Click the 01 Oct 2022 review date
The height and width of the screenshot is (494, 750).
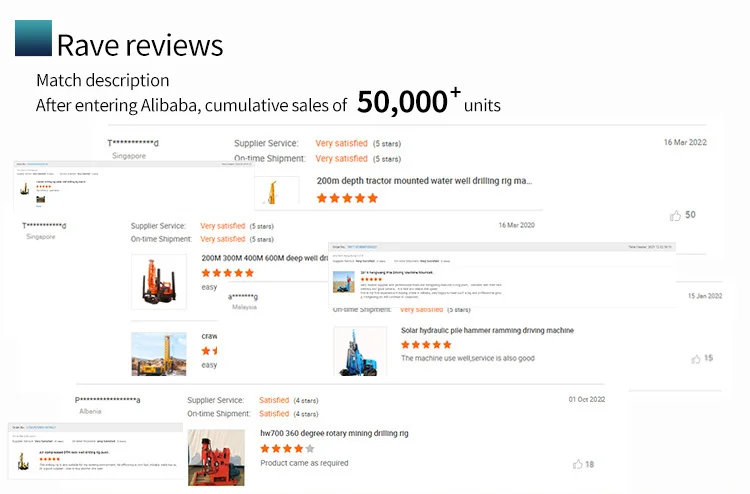click(587, 399)
